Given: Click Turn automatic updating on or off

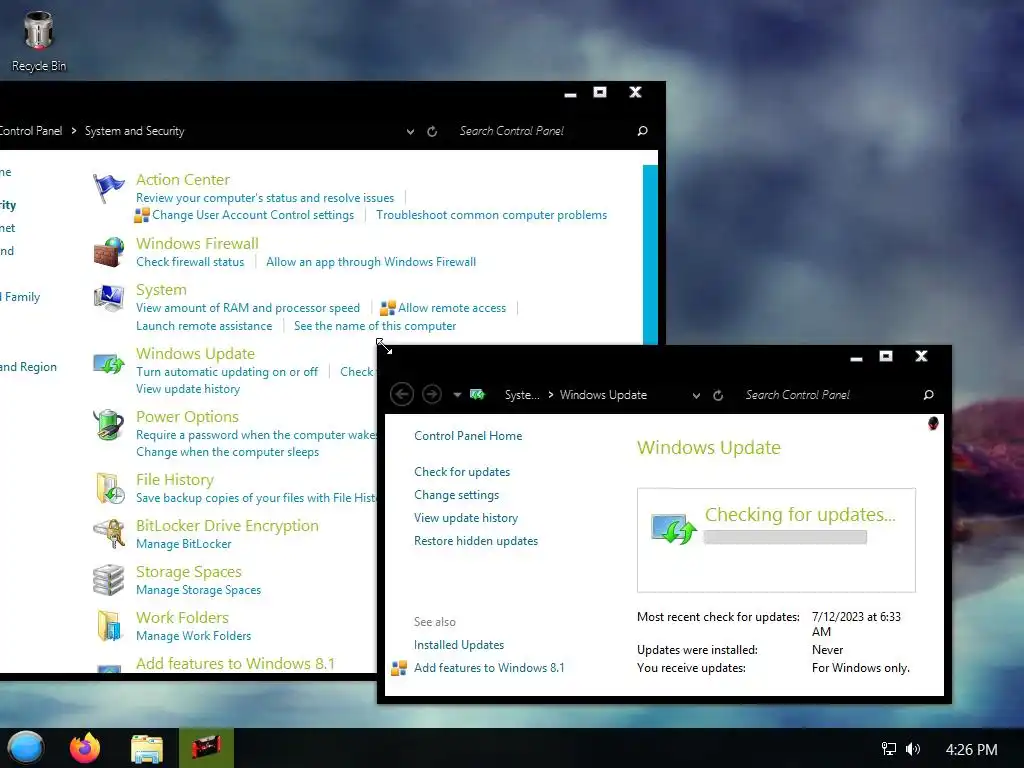Looking at the screenshot, I should tap(227, 372).
